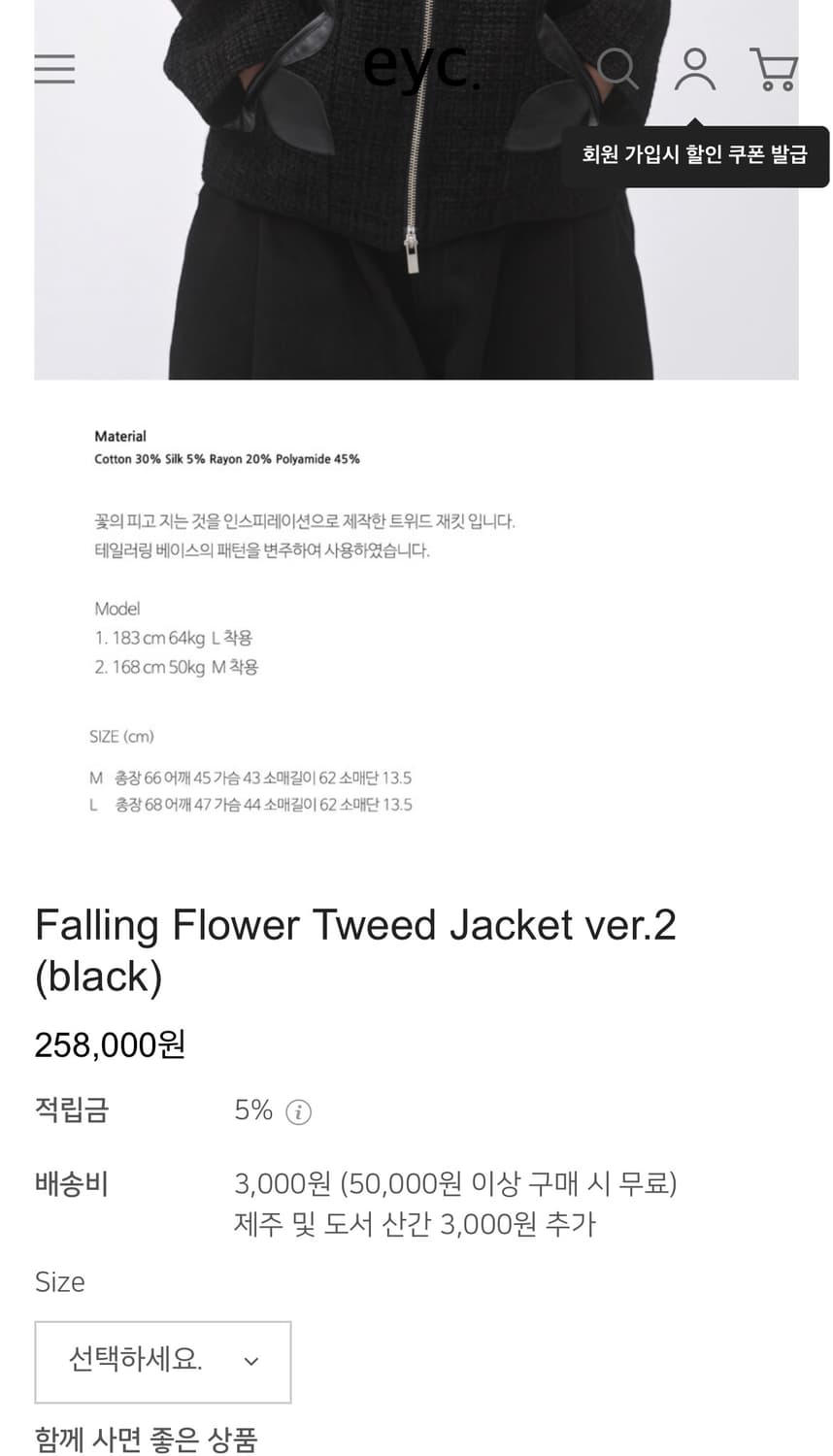Open the Size 선택하세요 dropdown
Image resolution: width=833 pixels, height=1456 pixels.
tap(162, 1361)
